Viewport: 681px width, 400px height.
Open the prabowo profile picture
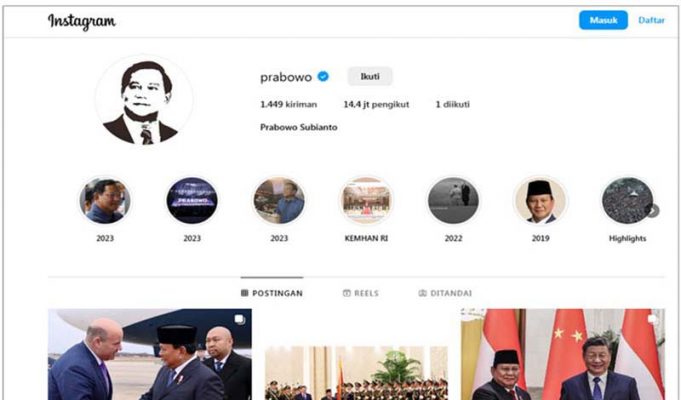pos(144,102)
